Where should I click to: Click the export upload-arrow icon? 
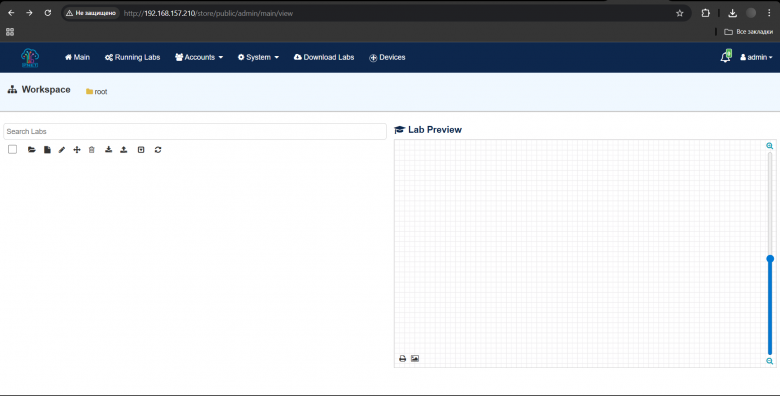coord(124,150)
